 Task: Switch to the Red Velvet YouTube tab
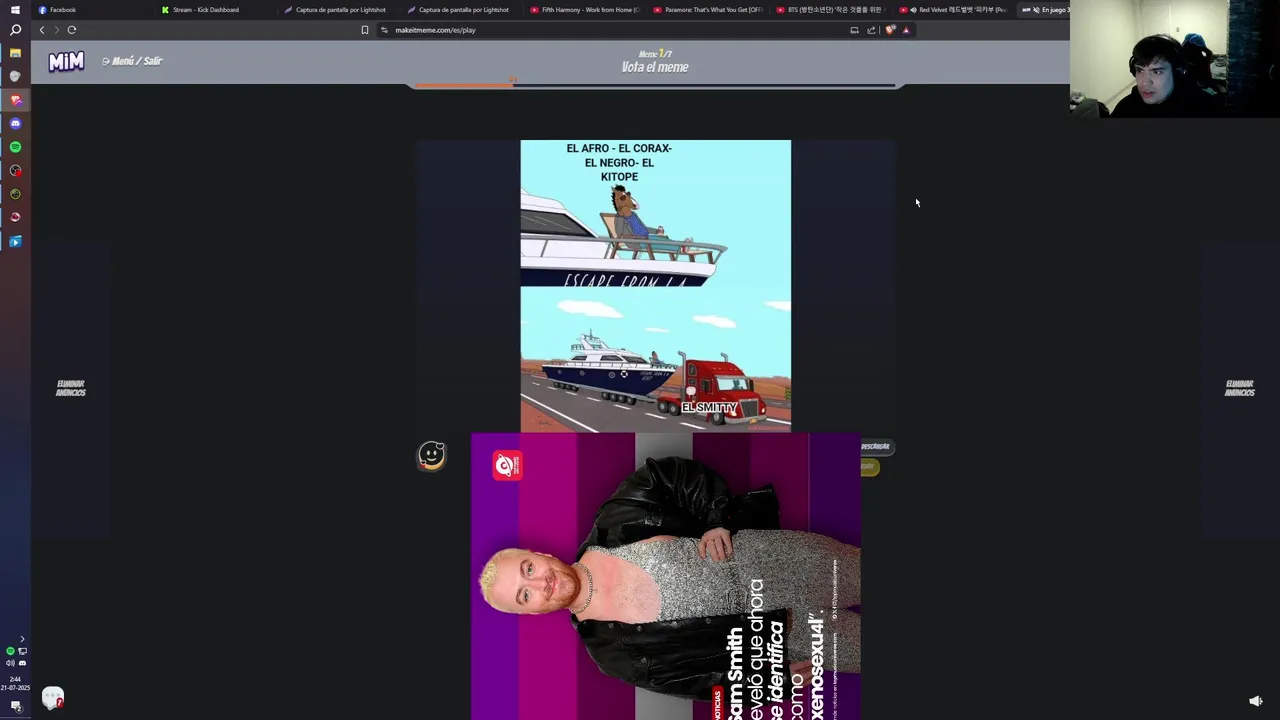click(x=954, y=10)
